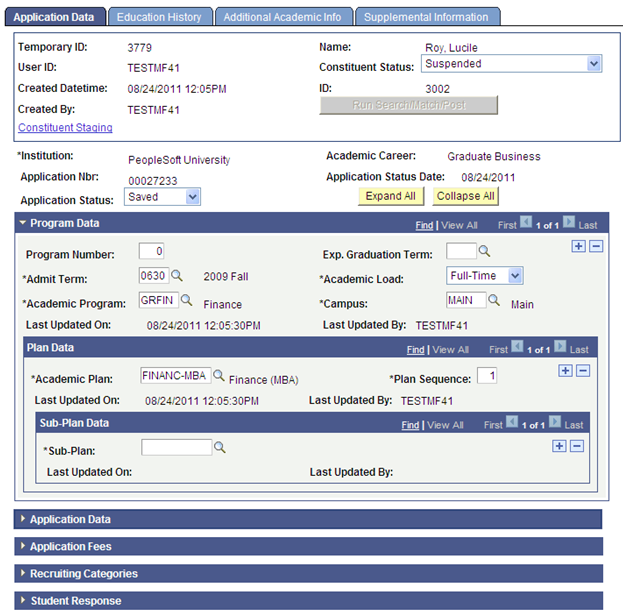Expand the Recruiting Categories section
Screen dimensions: 623x614
tap(23, 573)
